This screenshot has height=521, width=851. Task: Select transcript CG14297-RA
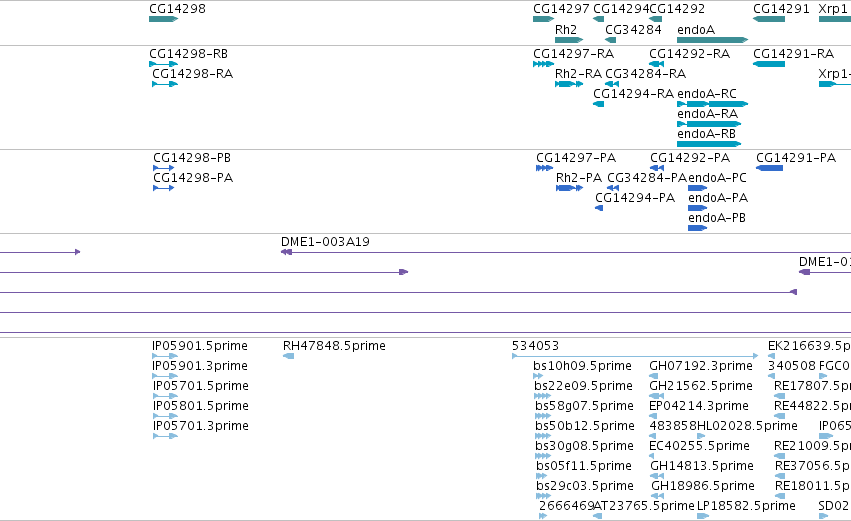pyautogui.click(x=573, y=54)
